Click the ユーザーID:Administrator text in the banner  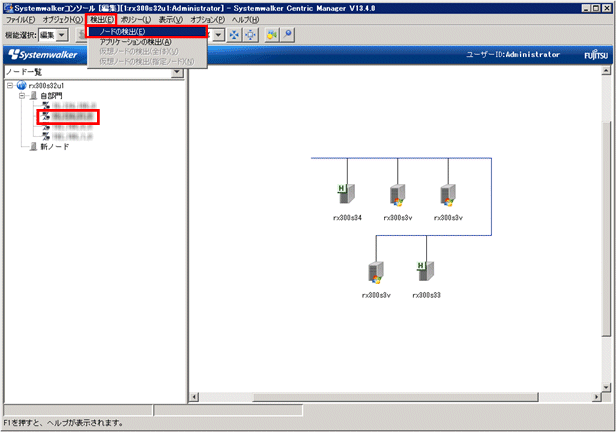[513, 55]
